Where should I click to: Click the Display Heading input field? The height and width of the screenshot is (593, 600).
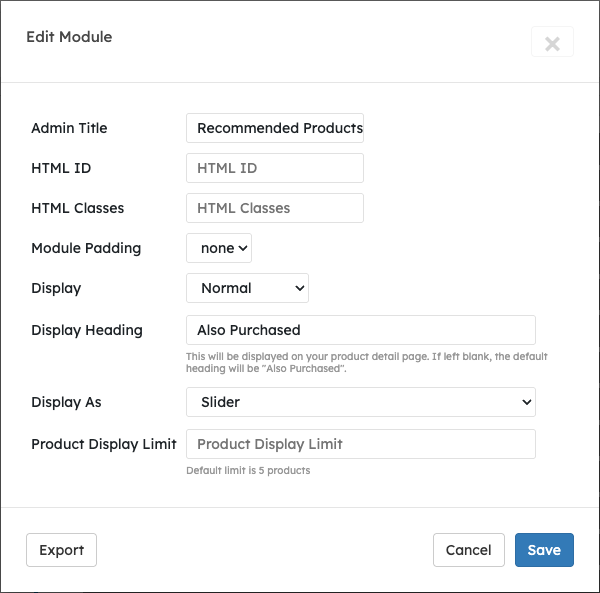[x=361, y=330]
